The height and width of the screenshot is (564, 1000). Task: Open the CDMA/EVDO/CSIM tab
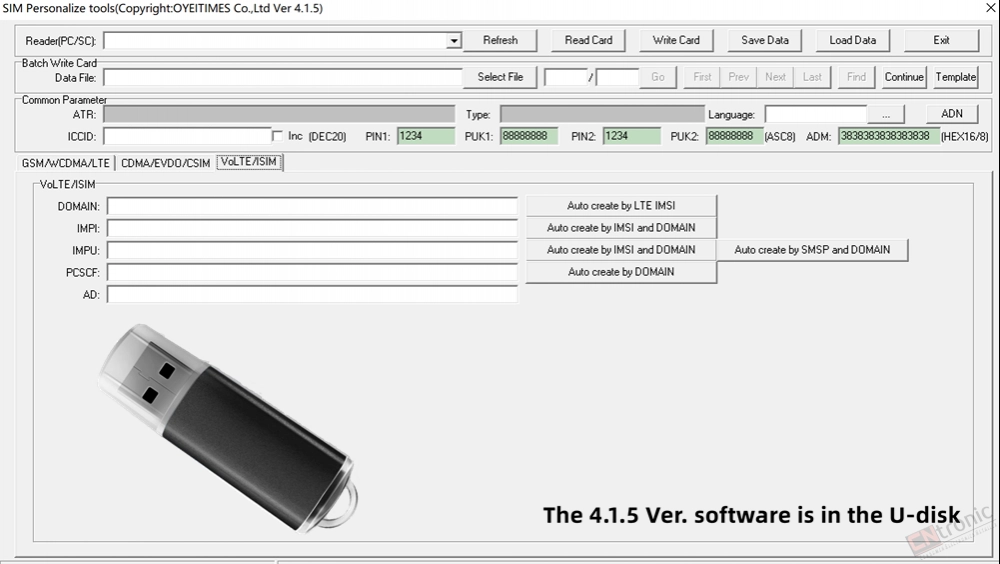click(166, 163)
